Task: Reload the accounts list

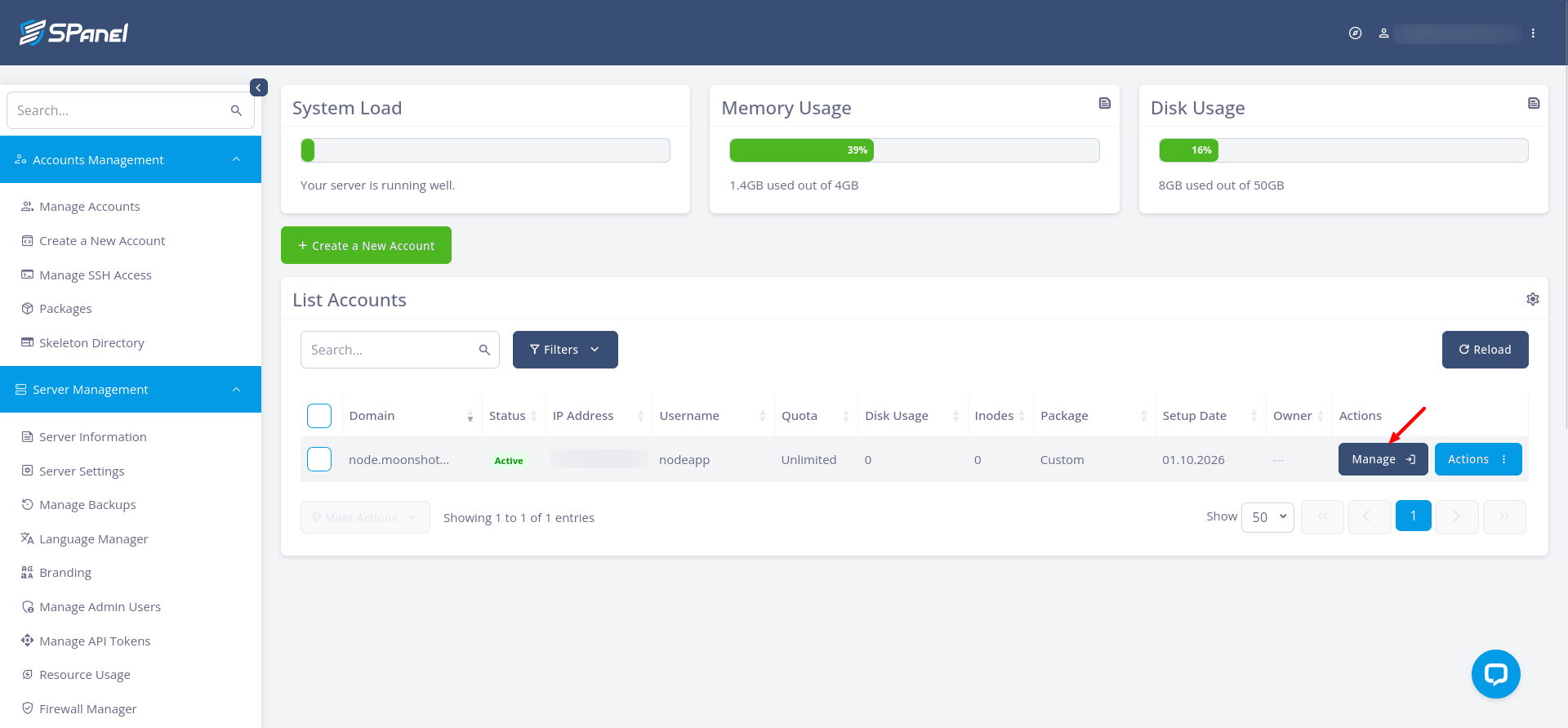Action: 1486,350
